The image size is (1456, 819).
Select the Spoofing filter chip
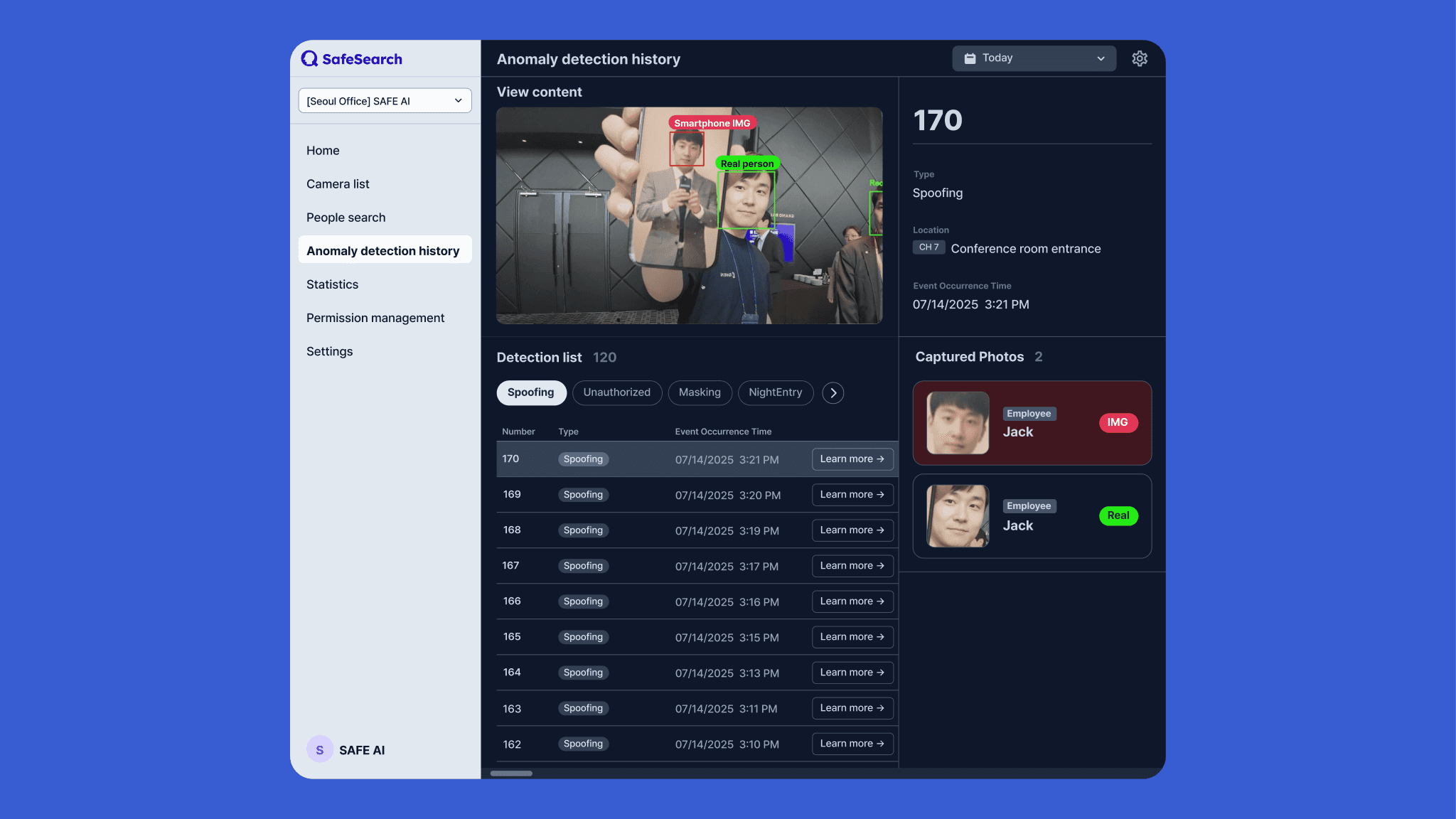point(530,392)
